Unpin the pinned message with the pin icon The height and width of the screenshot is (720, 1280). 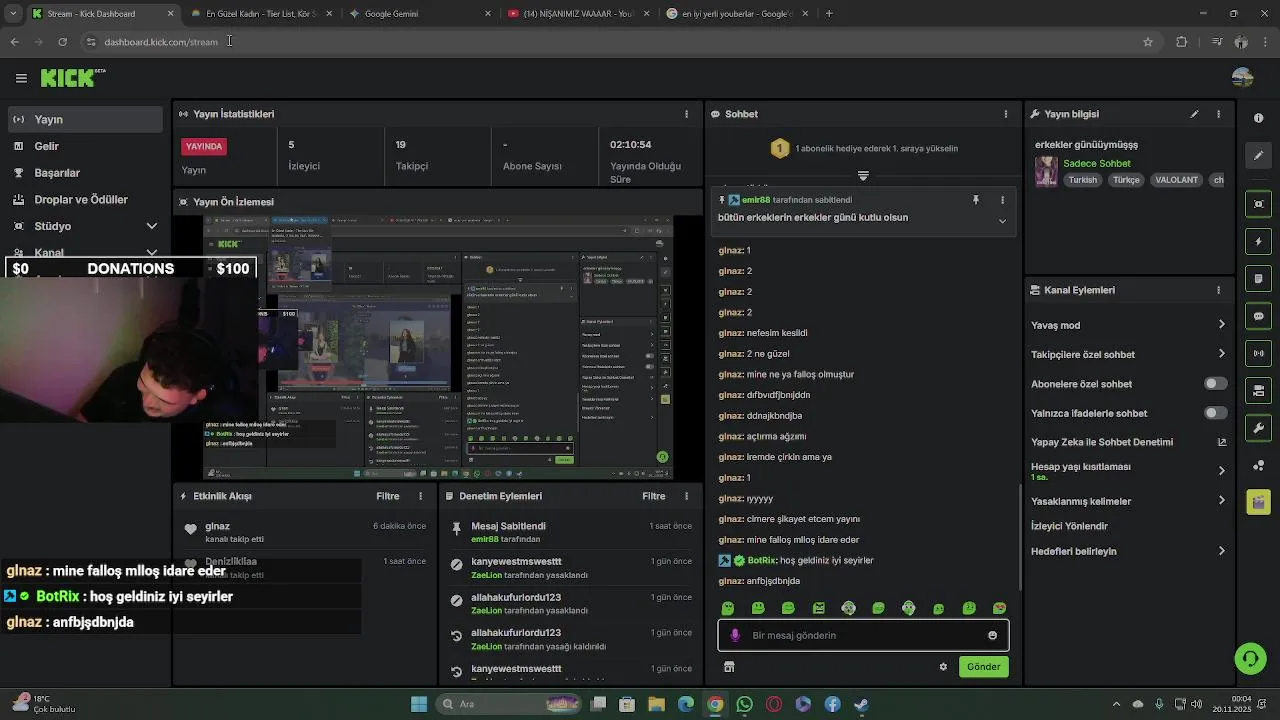(976, 200)
